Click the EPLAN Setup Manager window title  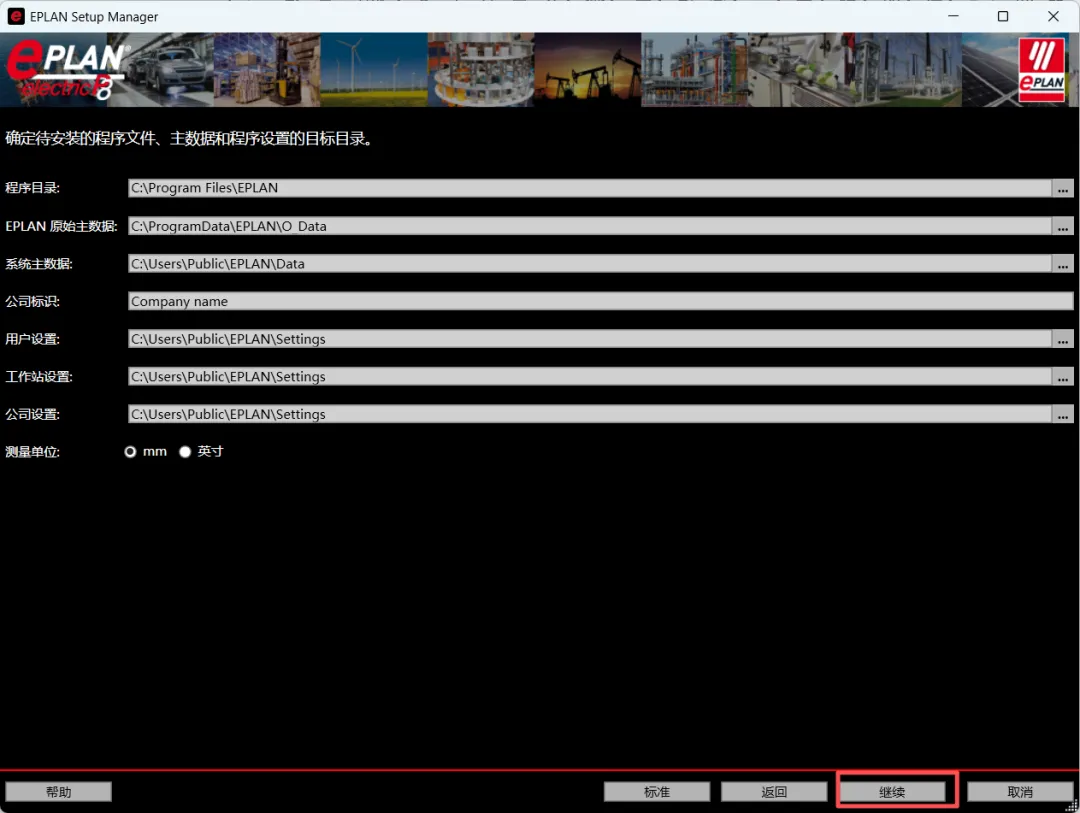[94, 17]
